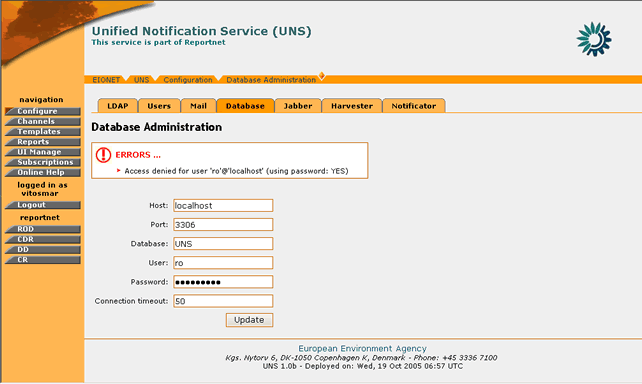Click the red error exclamation icon
642x384 pixels.
[x=103, y=155]
